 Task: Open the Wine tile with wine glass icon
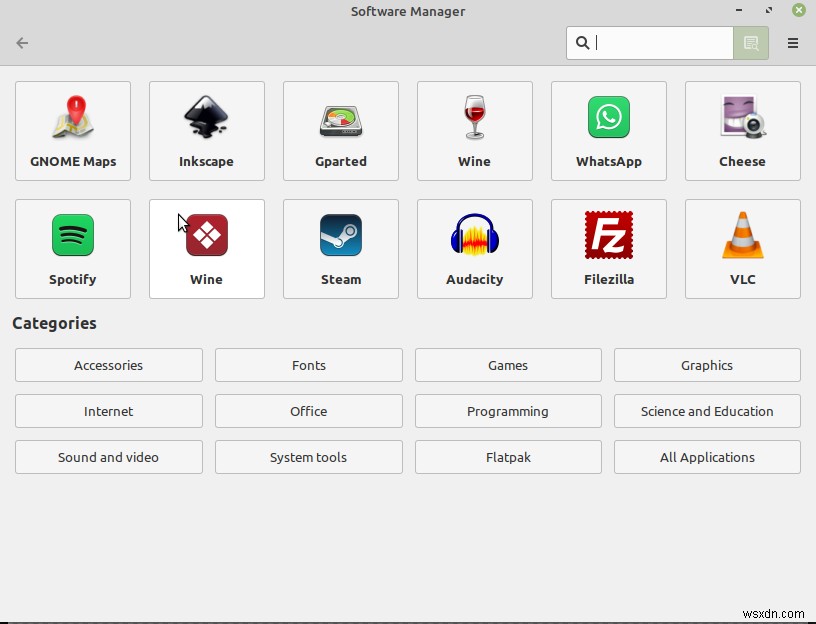pyautogui.click(x=475, y=131)
